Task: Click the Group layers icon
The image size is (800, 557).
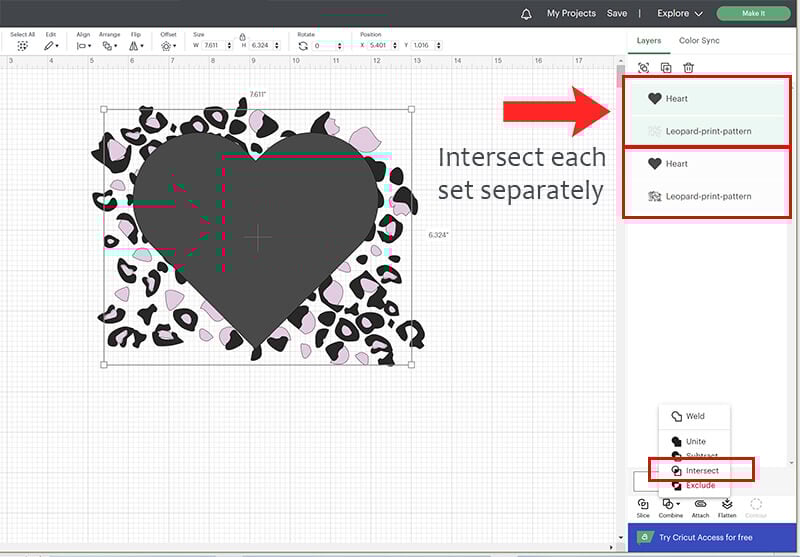Action: coord(643,68)
